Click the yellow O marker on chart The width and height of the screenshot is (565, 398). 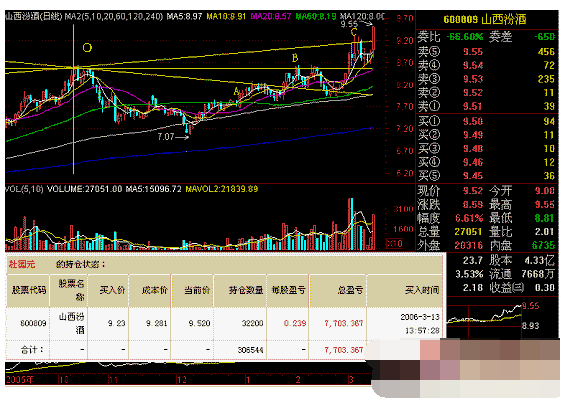[87, 48]
